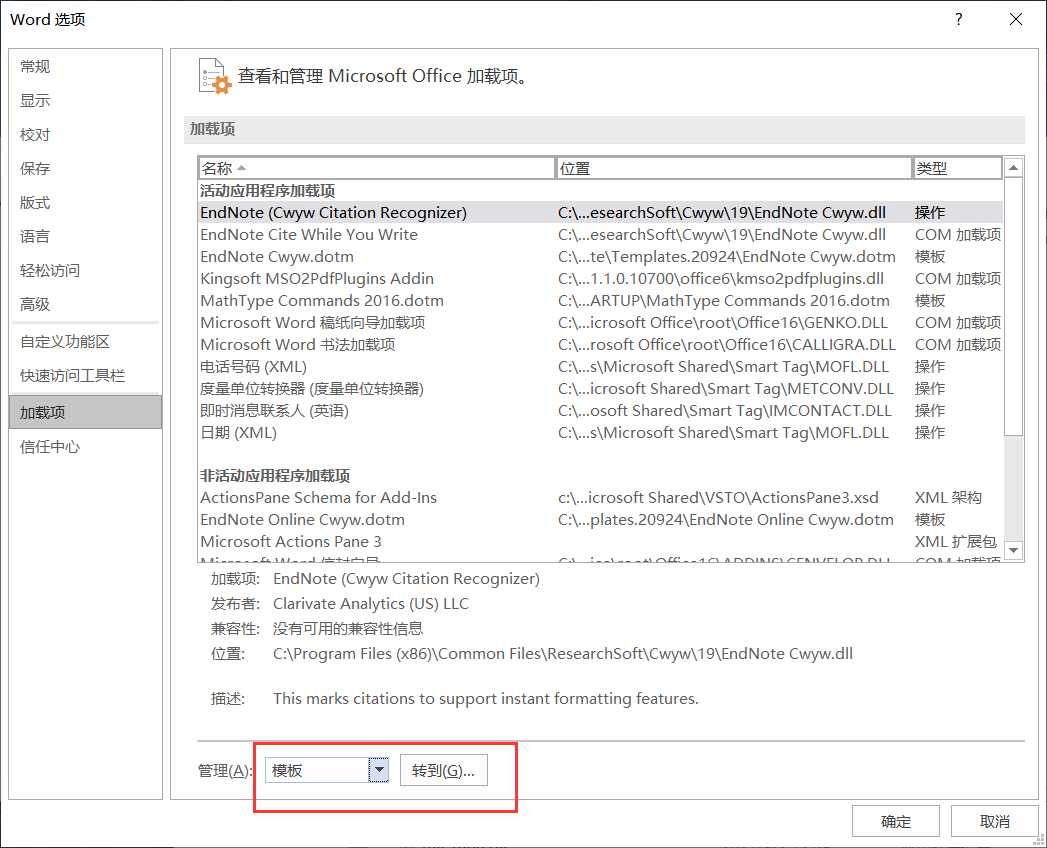Viewport: 1047px width, 848px height.
Task: Click the add-in list scroll up arrow
Action: click(1014, 168)
